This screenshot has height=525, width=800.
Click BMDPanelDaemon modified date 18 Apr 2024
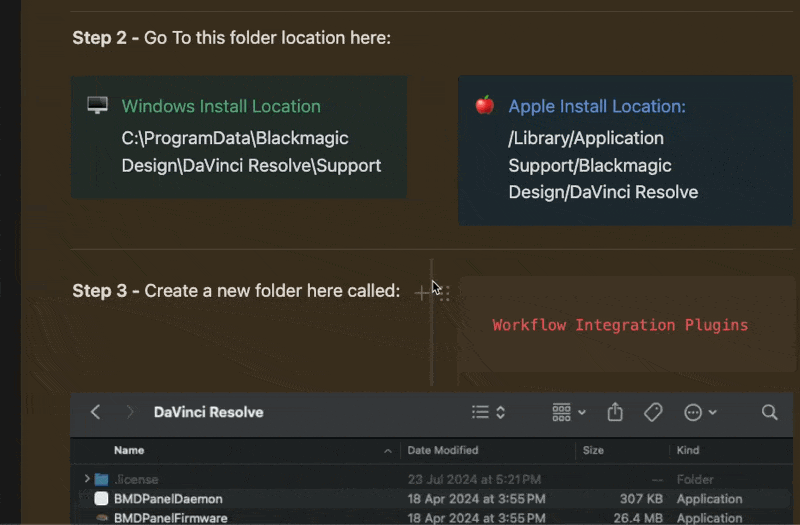[476, 498]
